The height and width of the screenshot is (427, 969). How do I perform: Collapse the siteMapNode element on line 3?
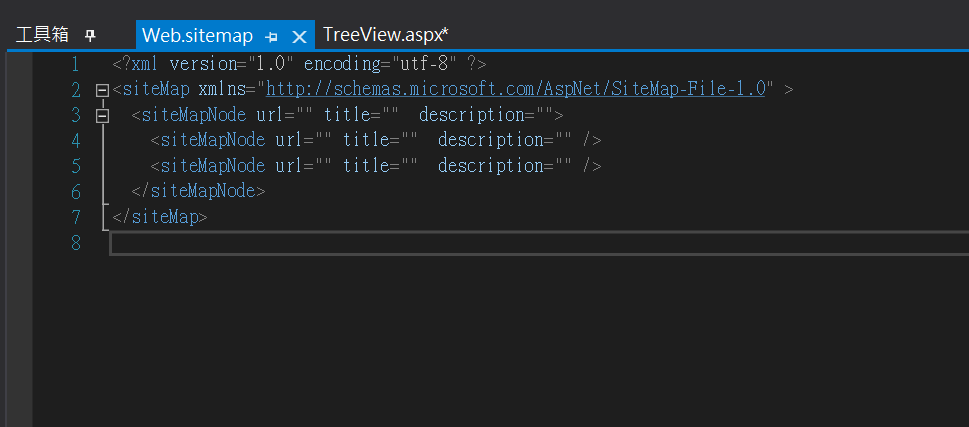[103, 116]
